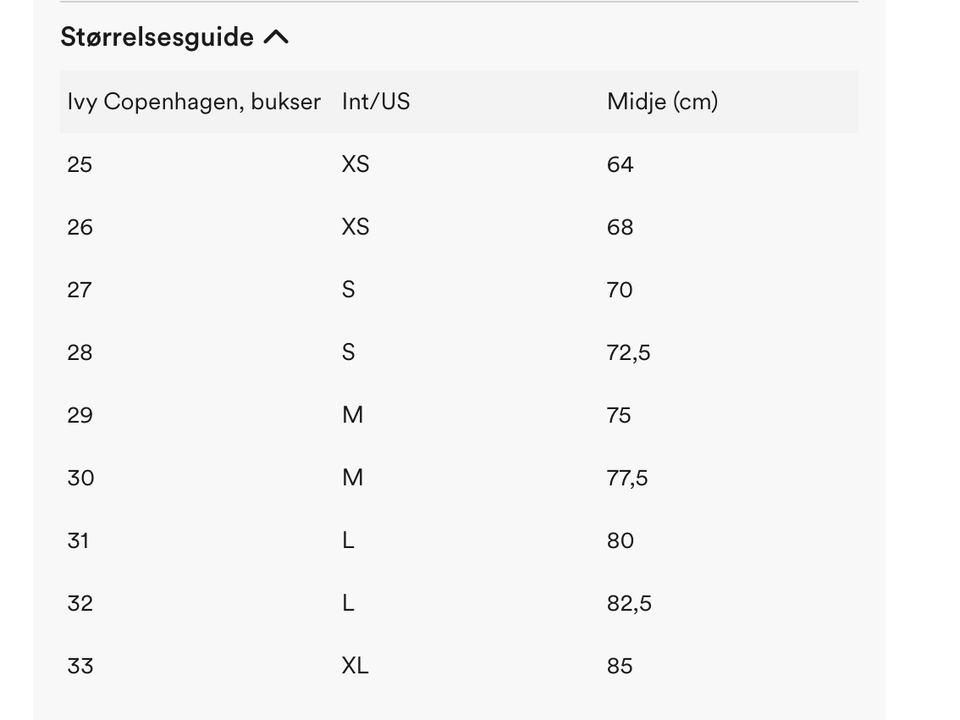Select size 25 in the table
This screenshot has height=720, width=960.
pos(80,164)
